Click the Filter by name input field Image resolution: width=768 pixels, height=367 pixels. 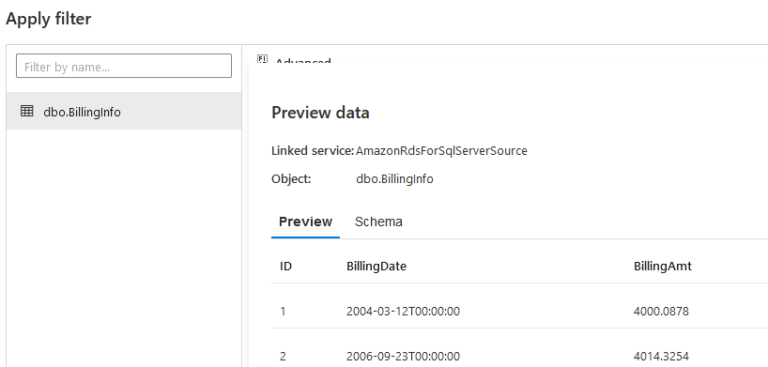pos(124,66)
